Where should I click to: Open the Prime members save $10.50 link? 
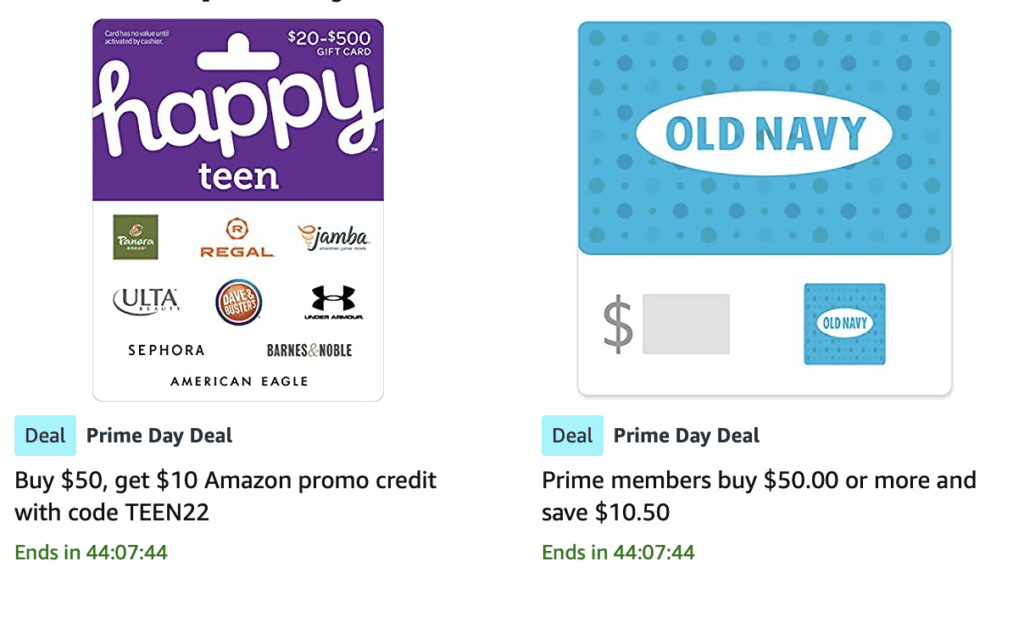(x=758, y=496)
